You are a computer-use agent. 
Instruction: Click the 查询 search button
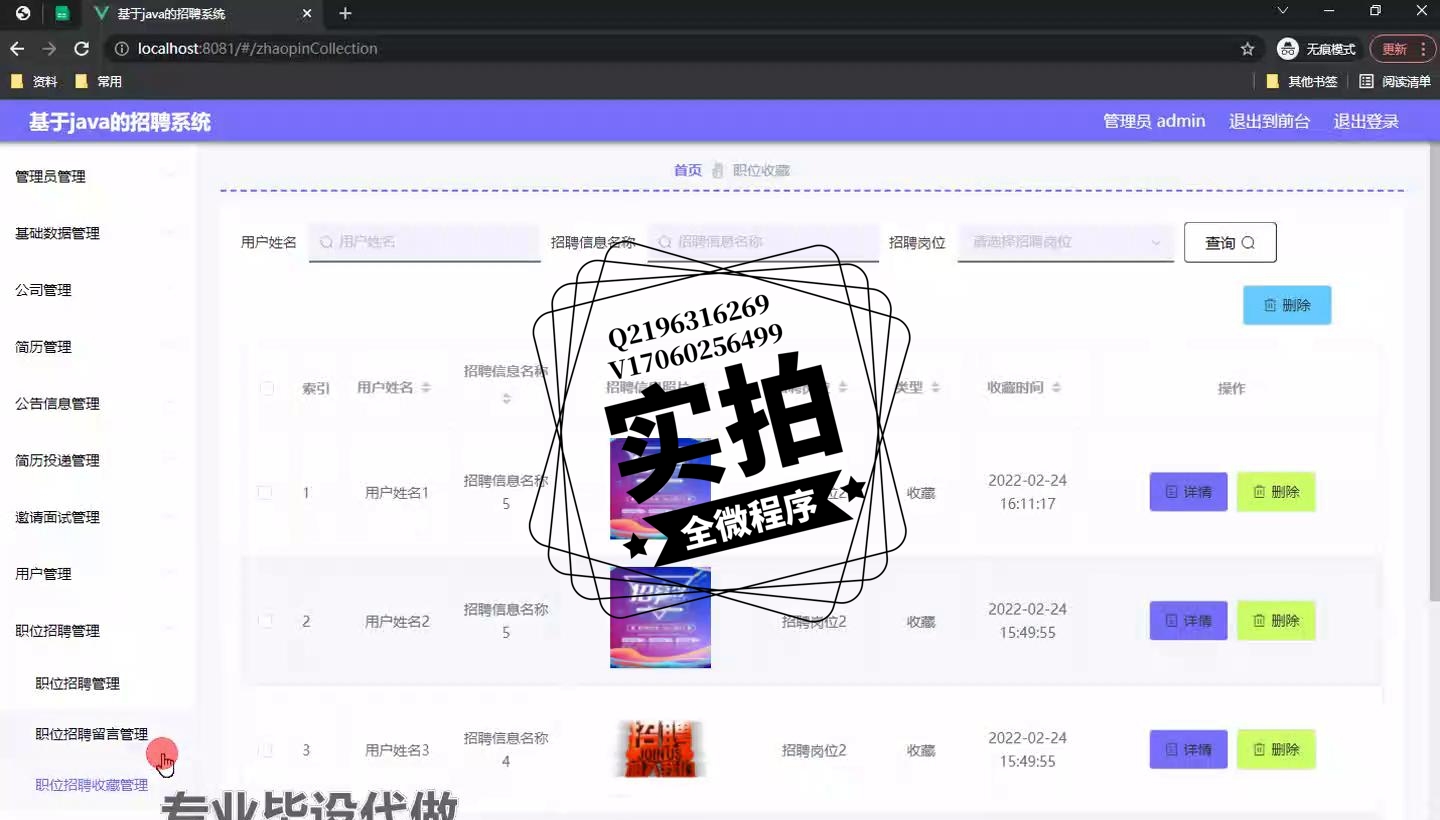tap(1230, 242)
